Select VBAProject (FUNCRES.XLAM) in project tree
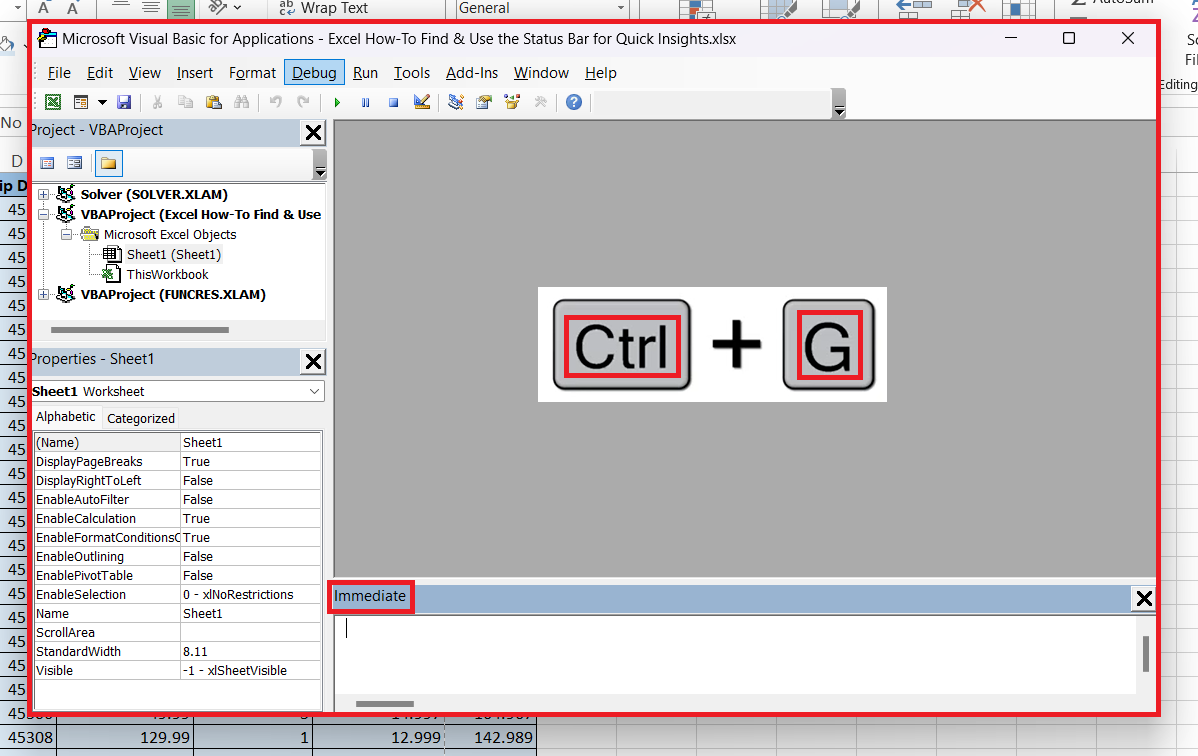This screenshot has height=756, width=1198. [x=173, y=294]
